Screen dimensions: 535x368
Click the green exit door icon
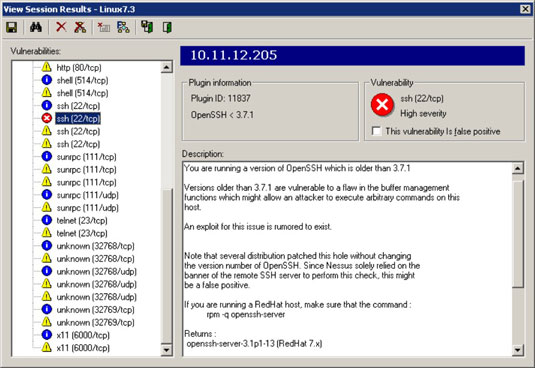pyautogui.click(x=167, y=27)
